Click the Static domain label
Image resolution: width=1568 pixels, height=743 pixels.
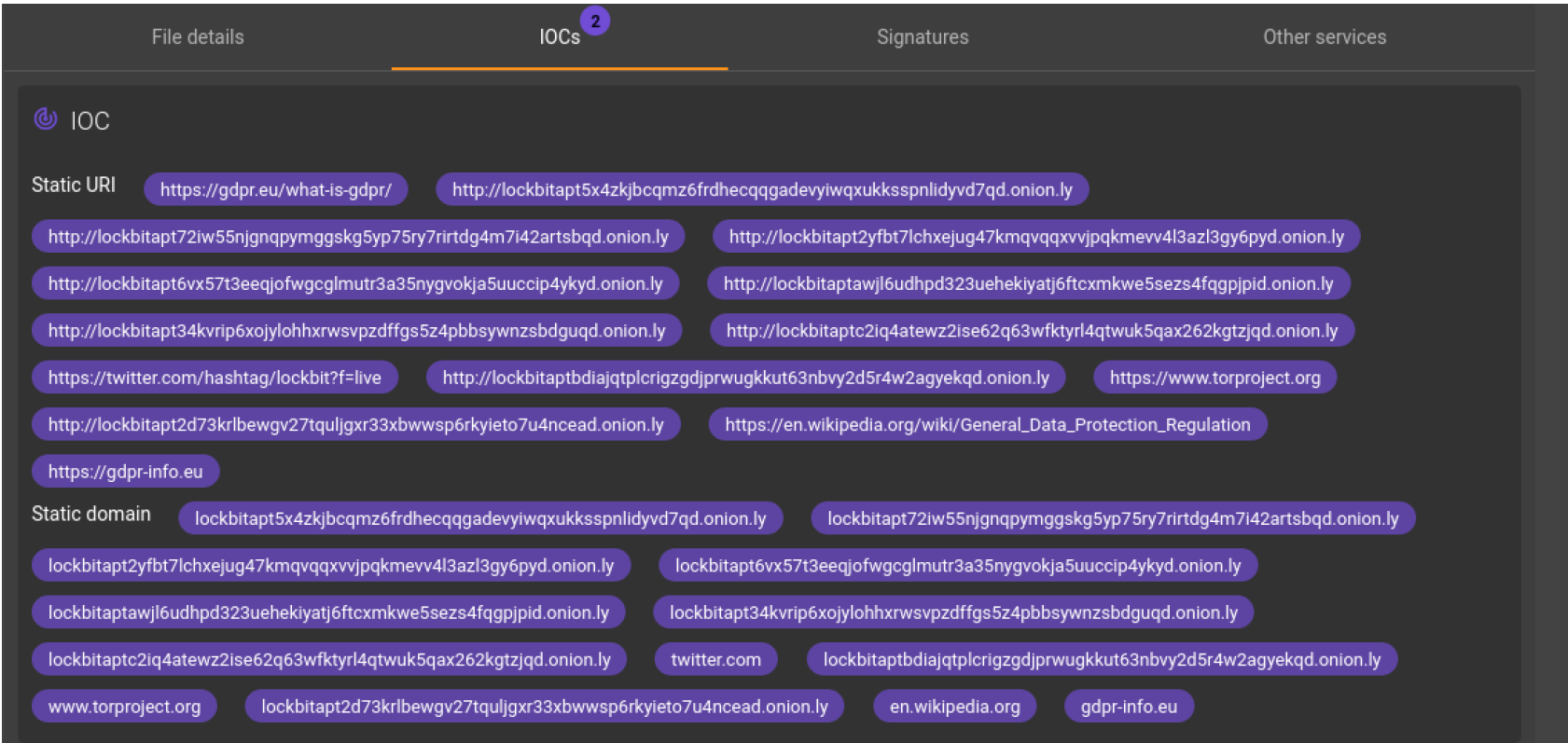point(91,514)
